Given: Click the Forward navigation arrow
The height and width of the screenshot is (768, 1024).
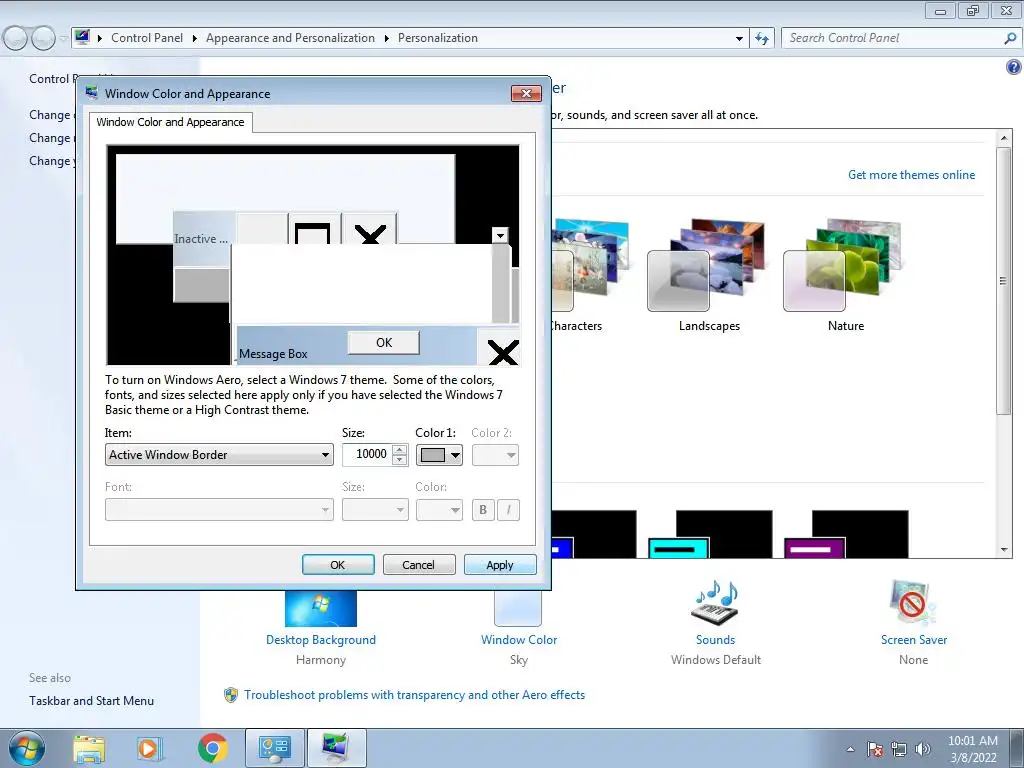Looking at the screenshot, I should (44, 38).
